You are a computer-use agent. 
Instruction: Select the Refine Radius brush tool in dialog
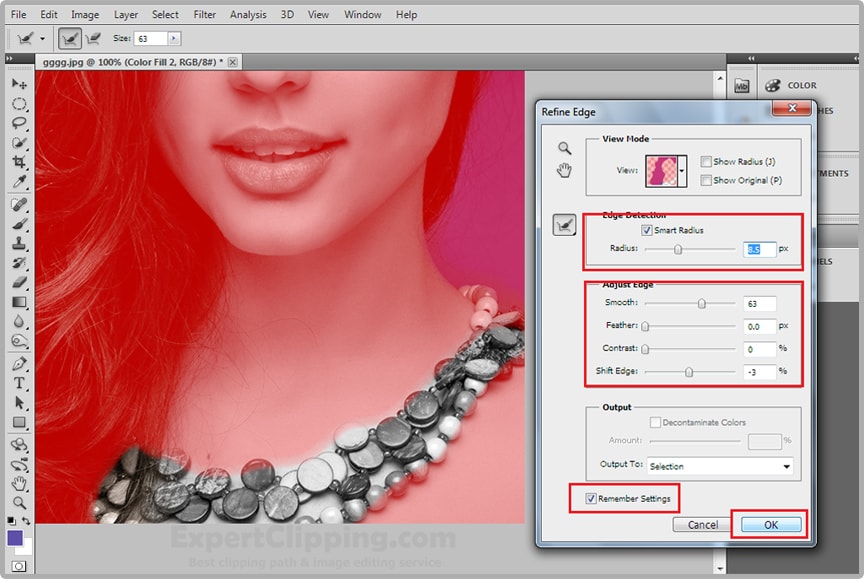[x=565, y=226]
